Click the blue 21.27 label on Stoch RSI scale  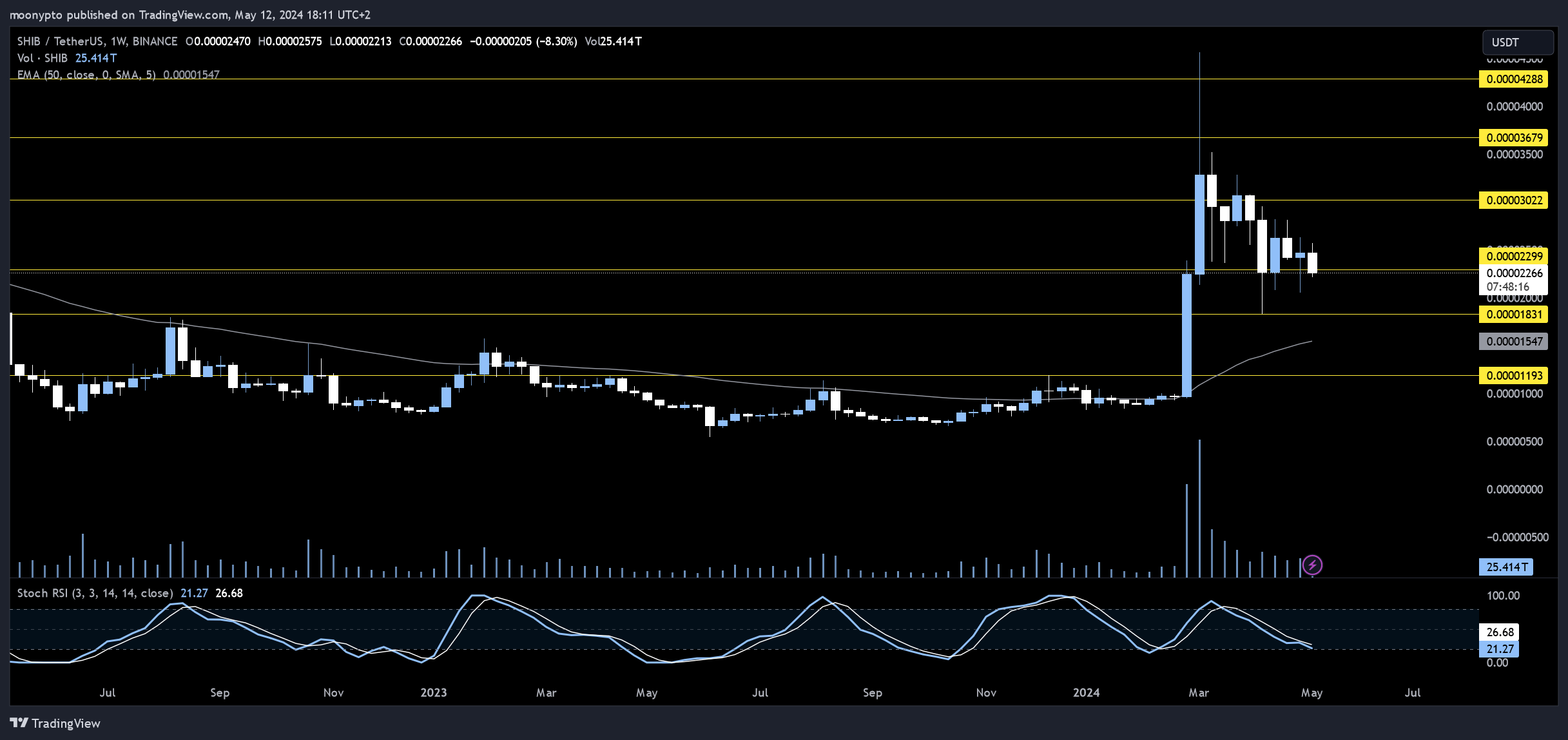click(1500, 649)
